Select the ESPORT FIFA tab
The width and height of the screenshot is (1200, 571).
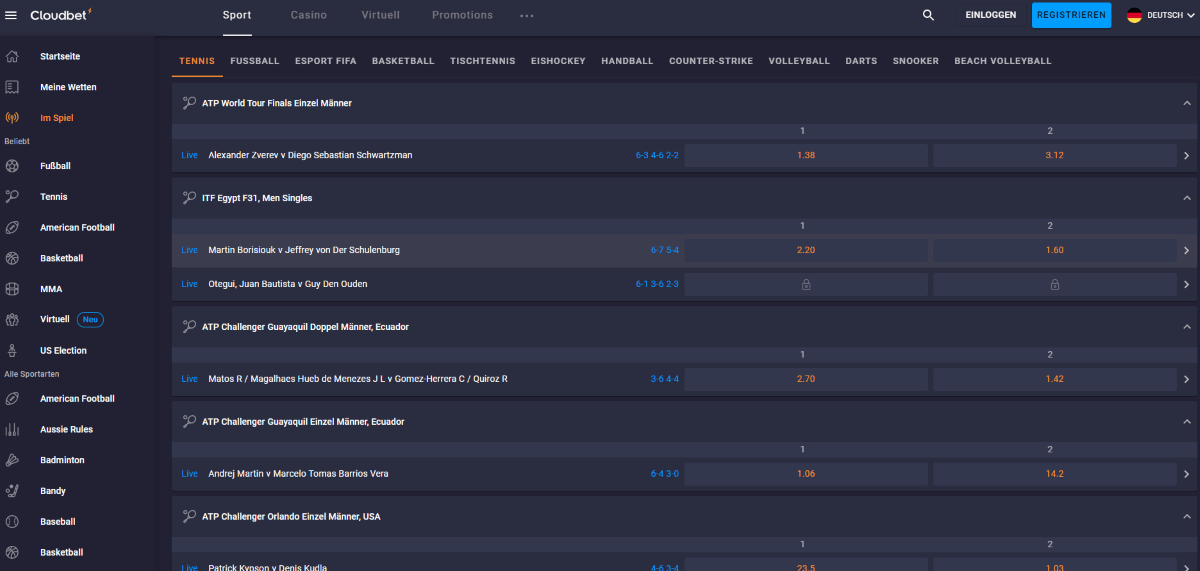(326, 61)
